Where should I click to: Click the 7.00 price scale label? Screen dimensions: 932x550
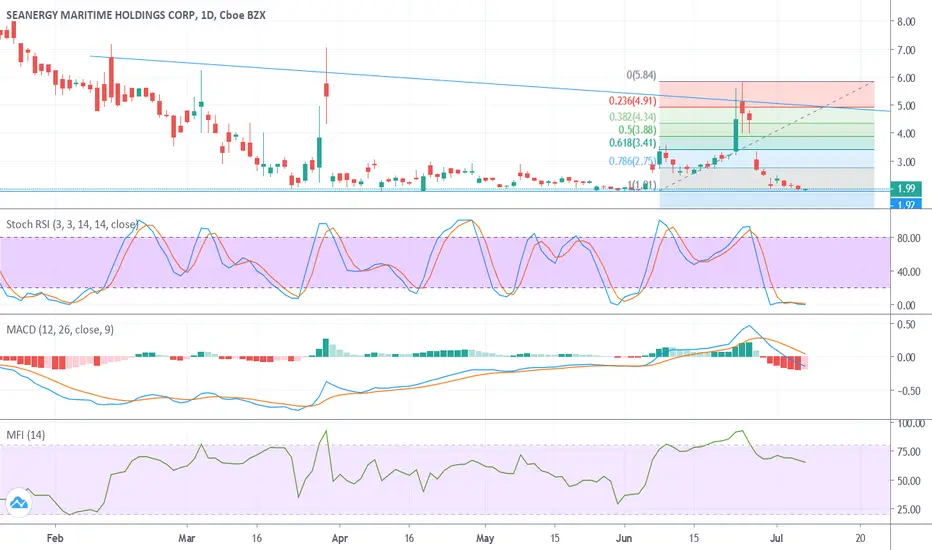tap(906, 50)
